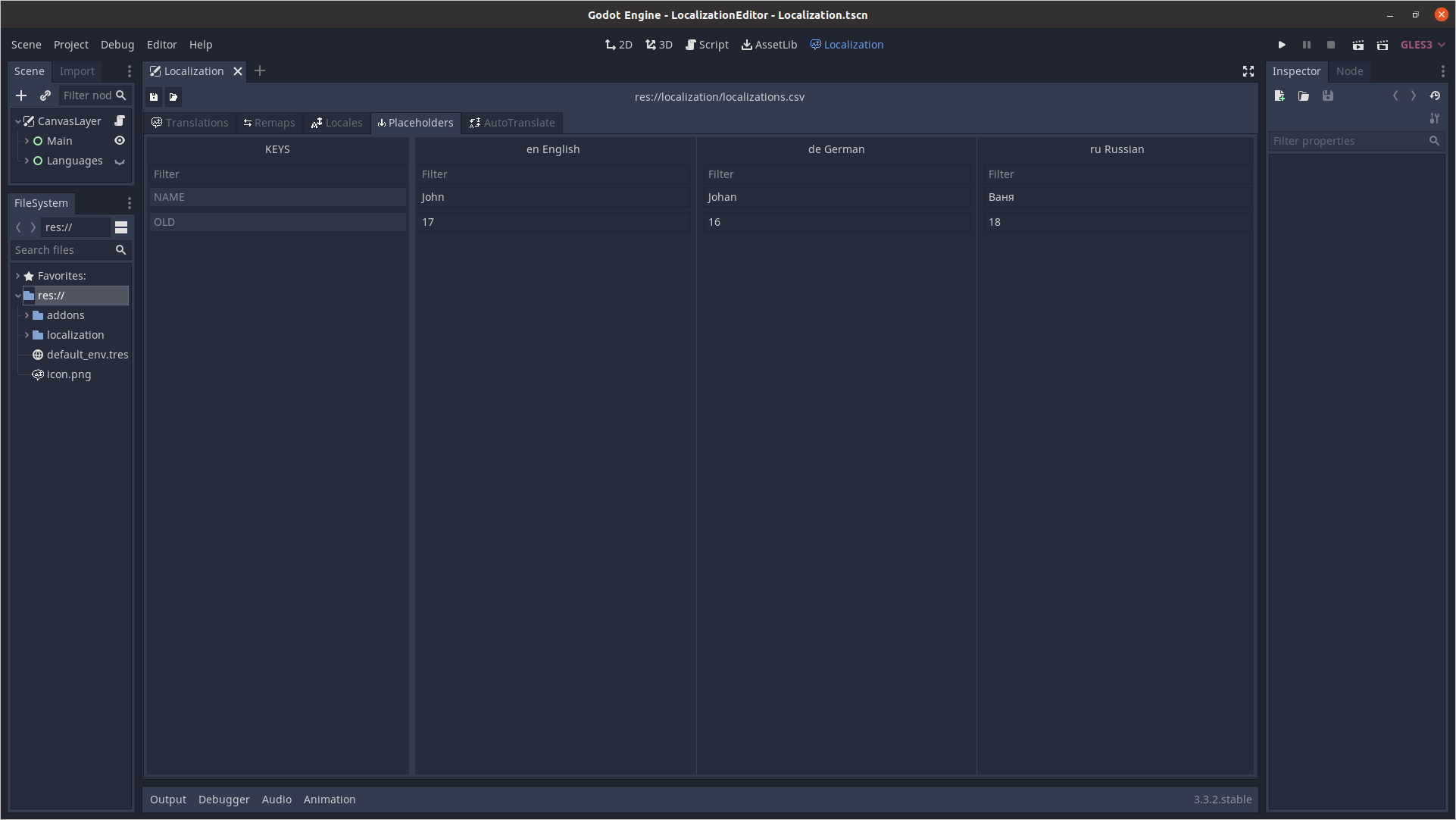Open the Scene menu

click(27, 45)
